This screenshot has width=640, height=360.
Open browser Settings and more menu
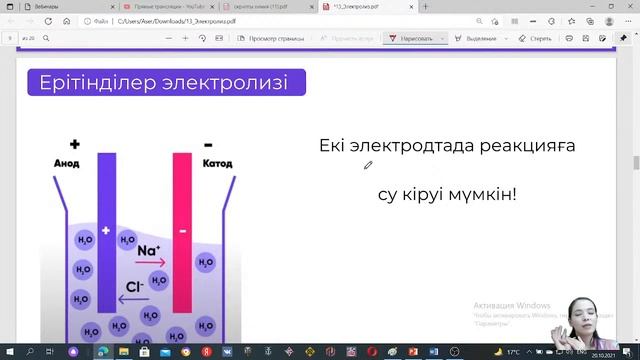point(628,21)
